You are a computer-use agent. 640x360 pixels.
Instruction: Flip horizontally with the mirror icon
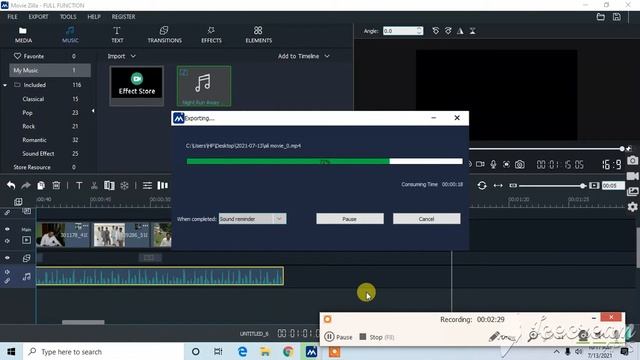click(460, 31)
